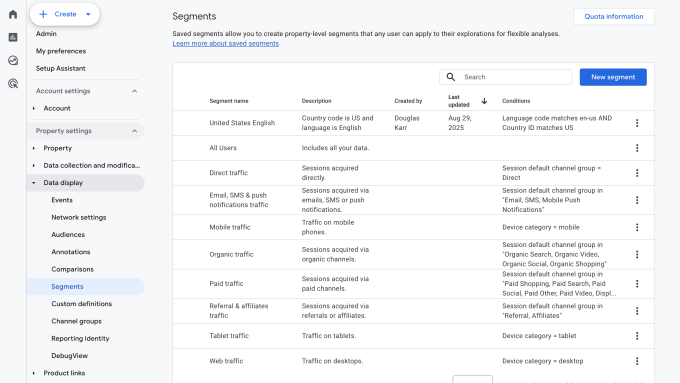Select the Direct traffic segment name
Image resolution: width=680 pixels, height=383 pixels.
(229, 173)
